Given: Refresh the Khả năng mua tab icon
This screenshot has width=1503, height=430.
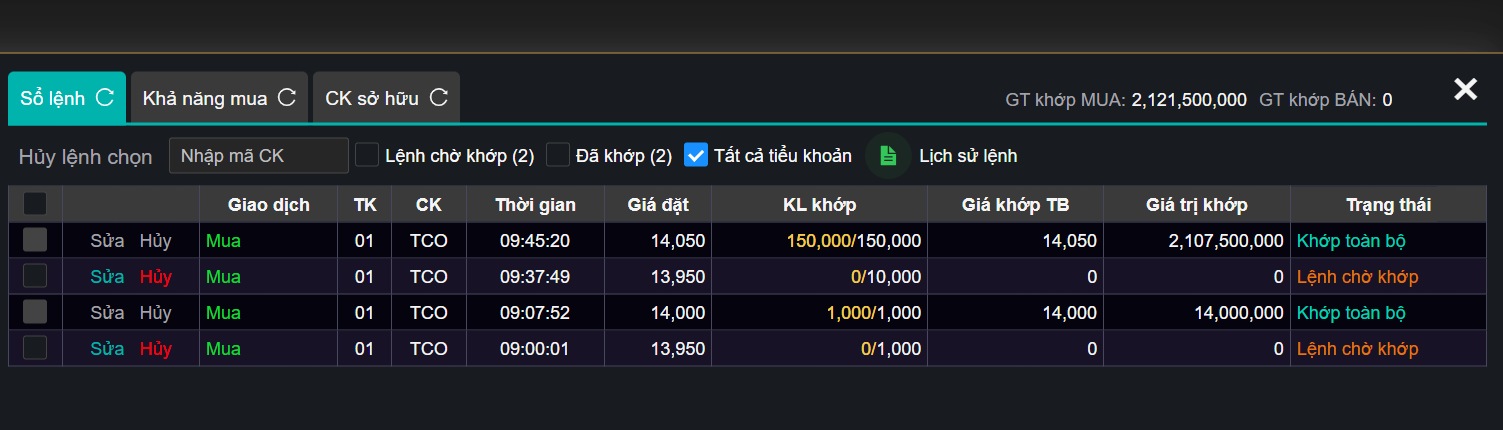Looking at the screenshot, I should click(286, 98).
